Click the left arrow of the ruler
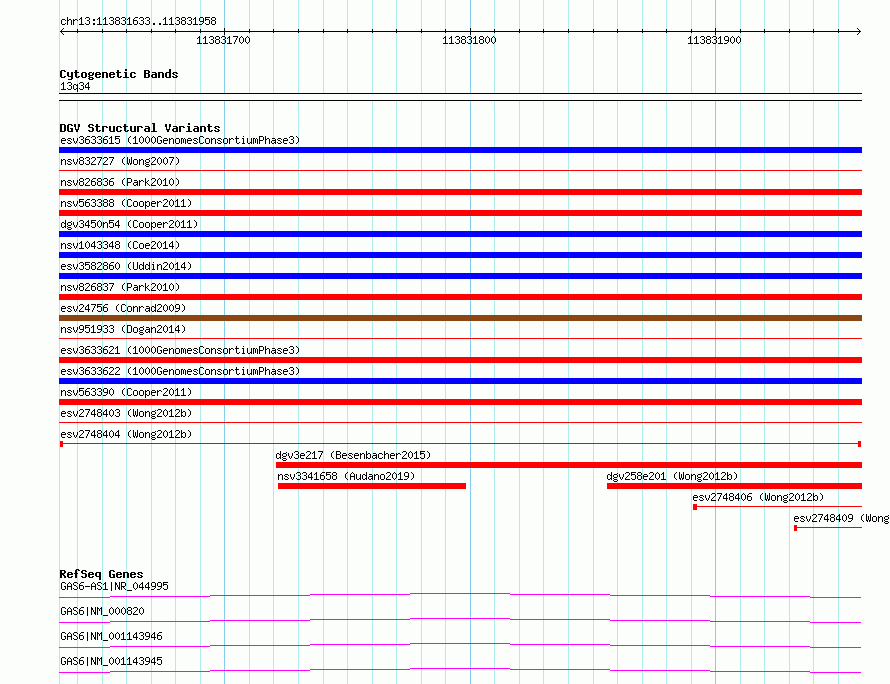 click(x=62, y=32)
